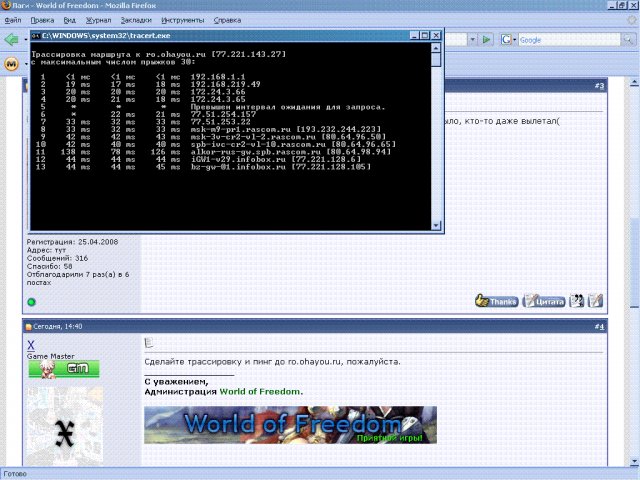Click the page scrollbar down arrow

(x=634, y=462)
